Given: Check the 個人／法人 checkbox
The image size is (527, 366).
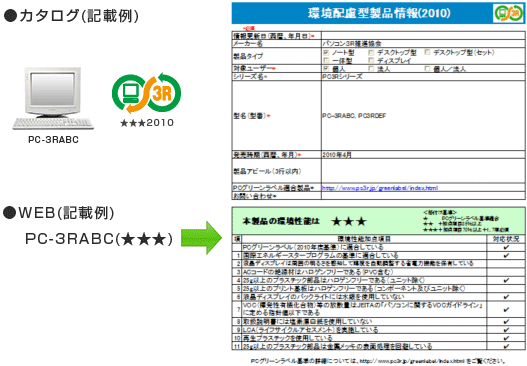Looking at the screenshot, I should (x=428, y=69).
